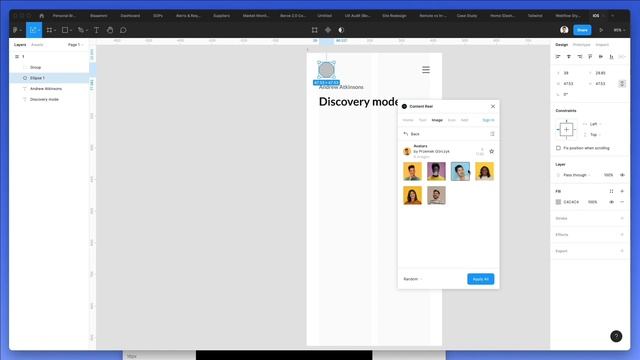
Task: Remove the CACACA fill with minus icon
Action: pyautogui.click(x=622, y=202)
